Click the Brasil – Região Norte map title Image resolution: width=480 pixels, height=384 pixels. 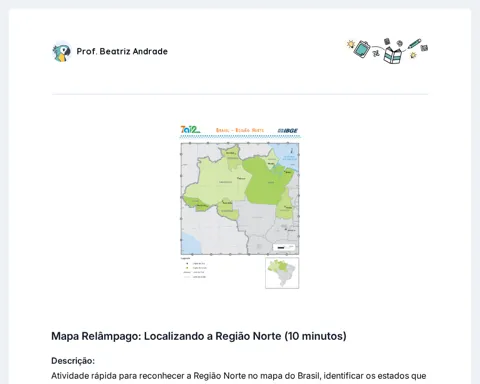pos(240,130)
